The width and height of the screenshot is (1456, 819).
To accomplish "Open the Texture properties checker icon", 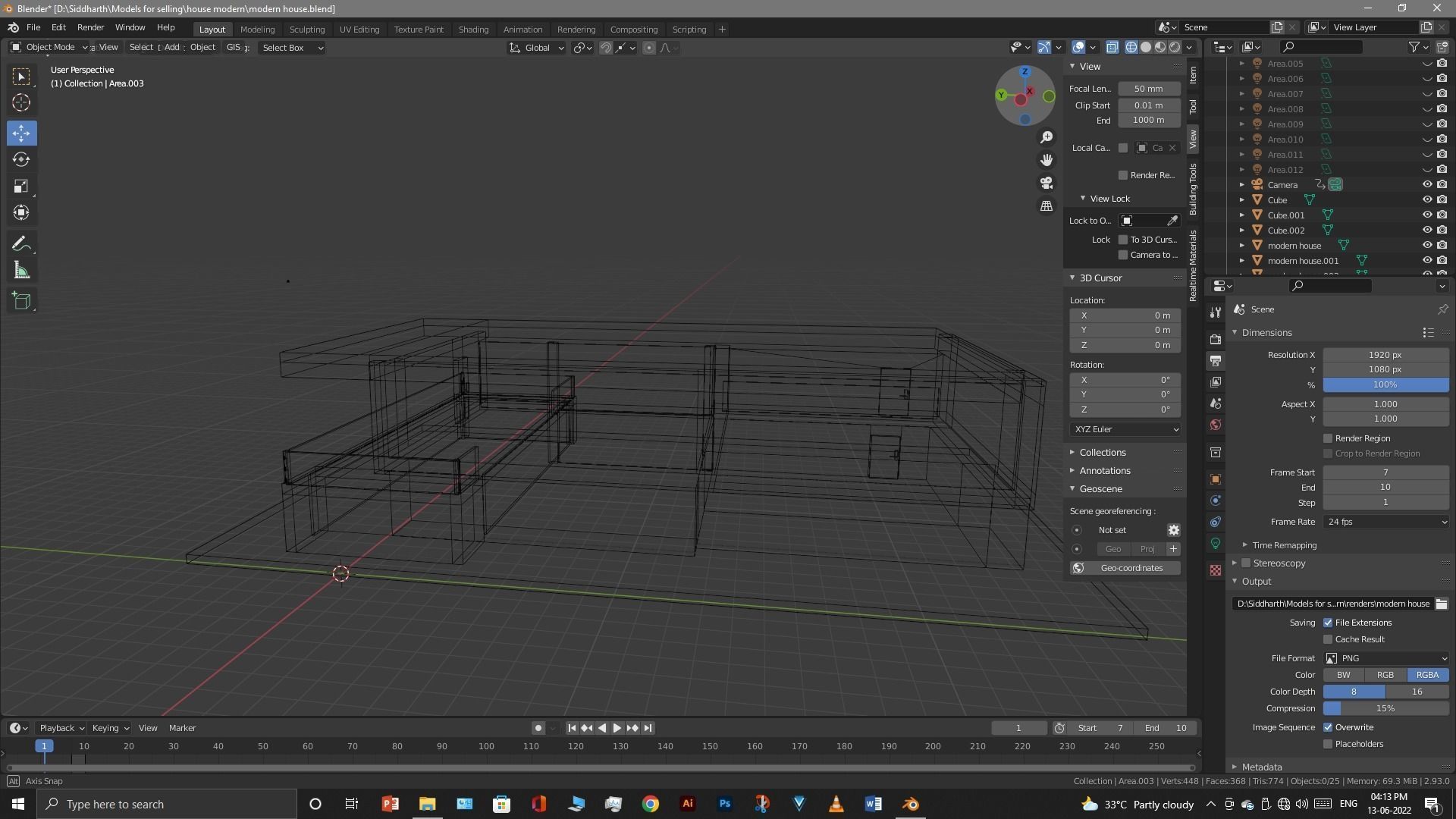I will click(x=1216, y=570).
